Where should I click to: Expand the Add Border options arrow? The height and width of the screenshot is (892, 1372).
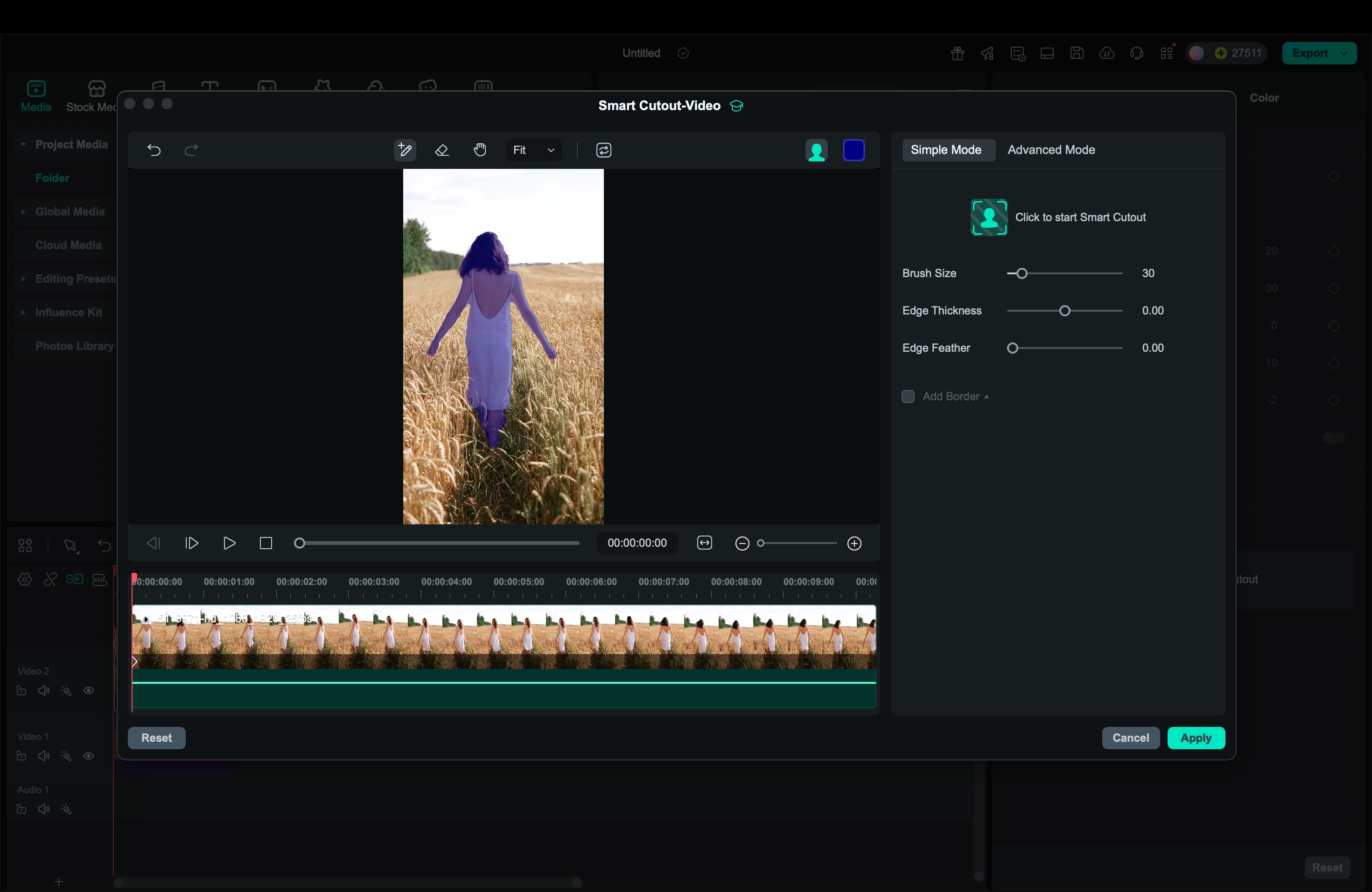click(x=987, y=397)
